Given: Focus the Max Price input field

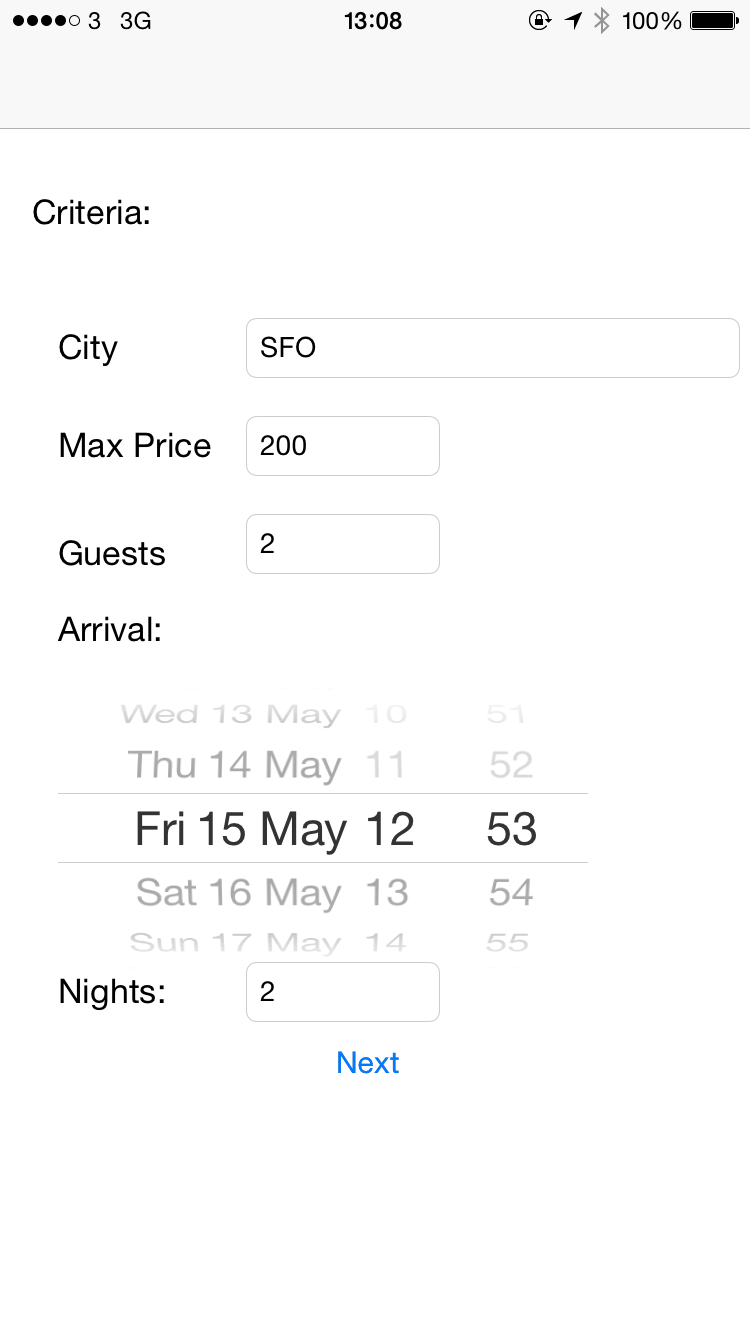Looking at the screenshot, I should [x=342, y=446].
